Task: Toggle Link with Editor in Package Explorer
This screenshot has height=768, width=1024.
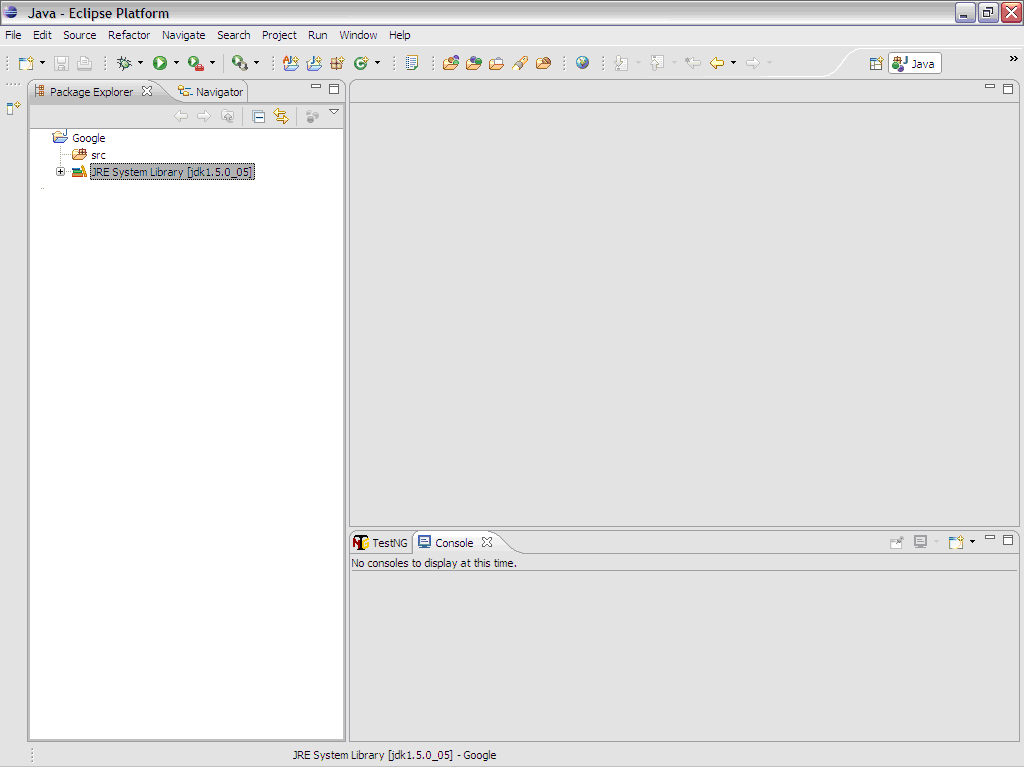Action: click(x=281, y=116)
